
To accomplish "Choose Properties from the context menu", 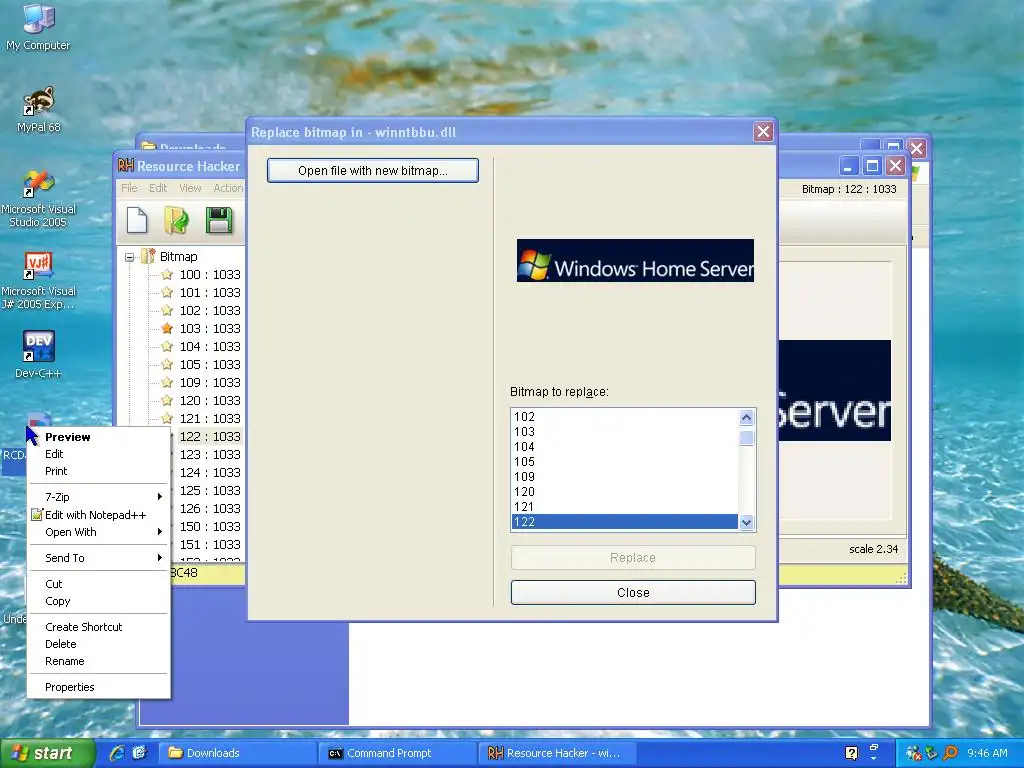I will (99, 687).
